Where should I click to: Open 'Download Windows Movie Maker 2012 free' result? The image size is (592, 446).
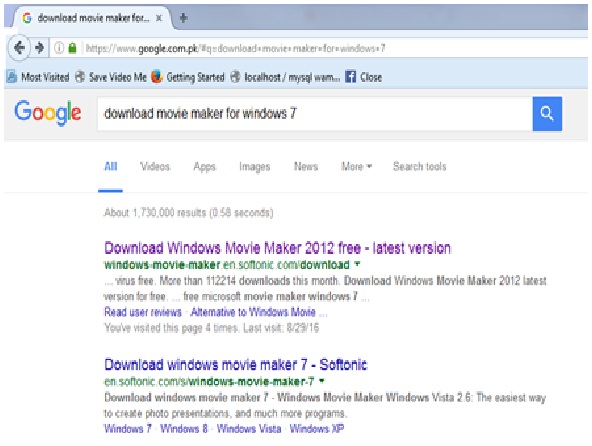(277, 248)
